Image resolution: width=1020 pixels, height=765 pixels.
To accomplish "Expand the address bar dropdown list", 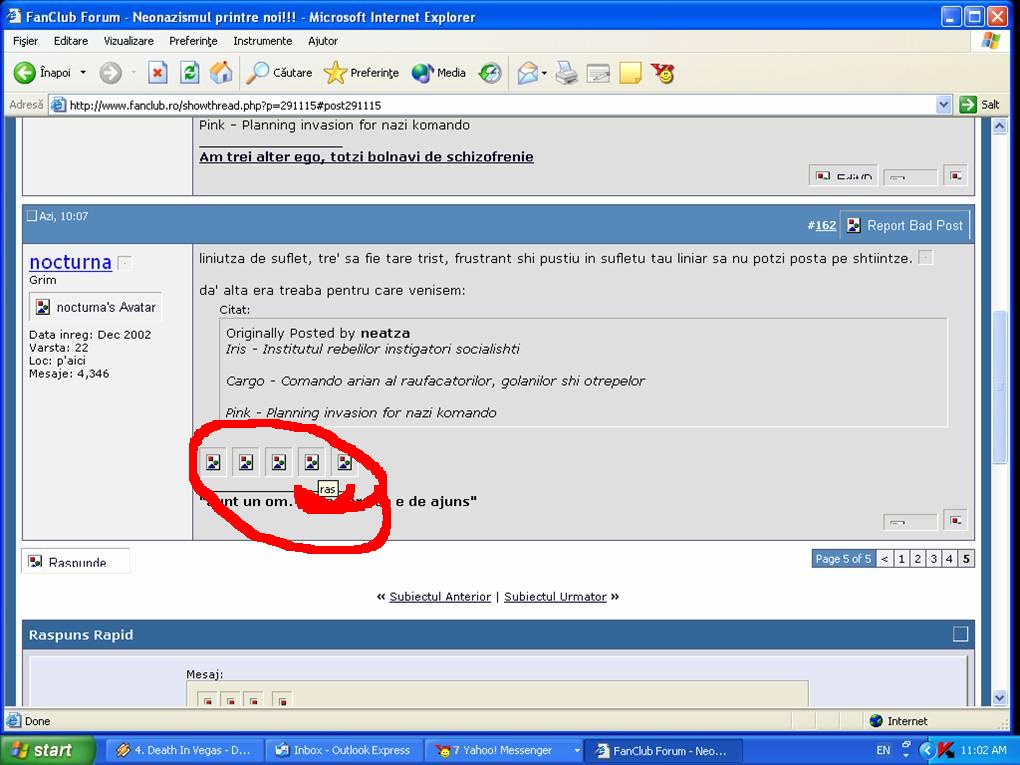I will (943, 105).
